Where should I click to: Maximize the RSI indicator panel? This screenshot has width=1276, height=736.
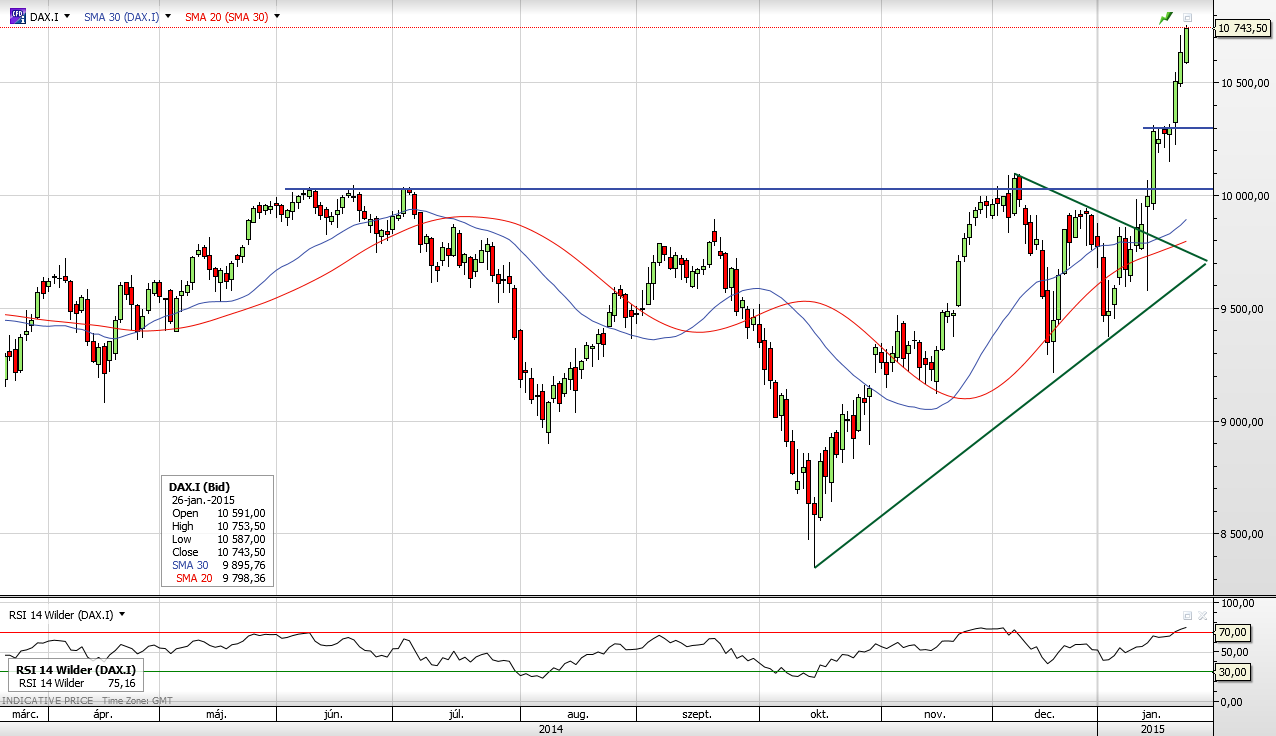coord(1187,616)
